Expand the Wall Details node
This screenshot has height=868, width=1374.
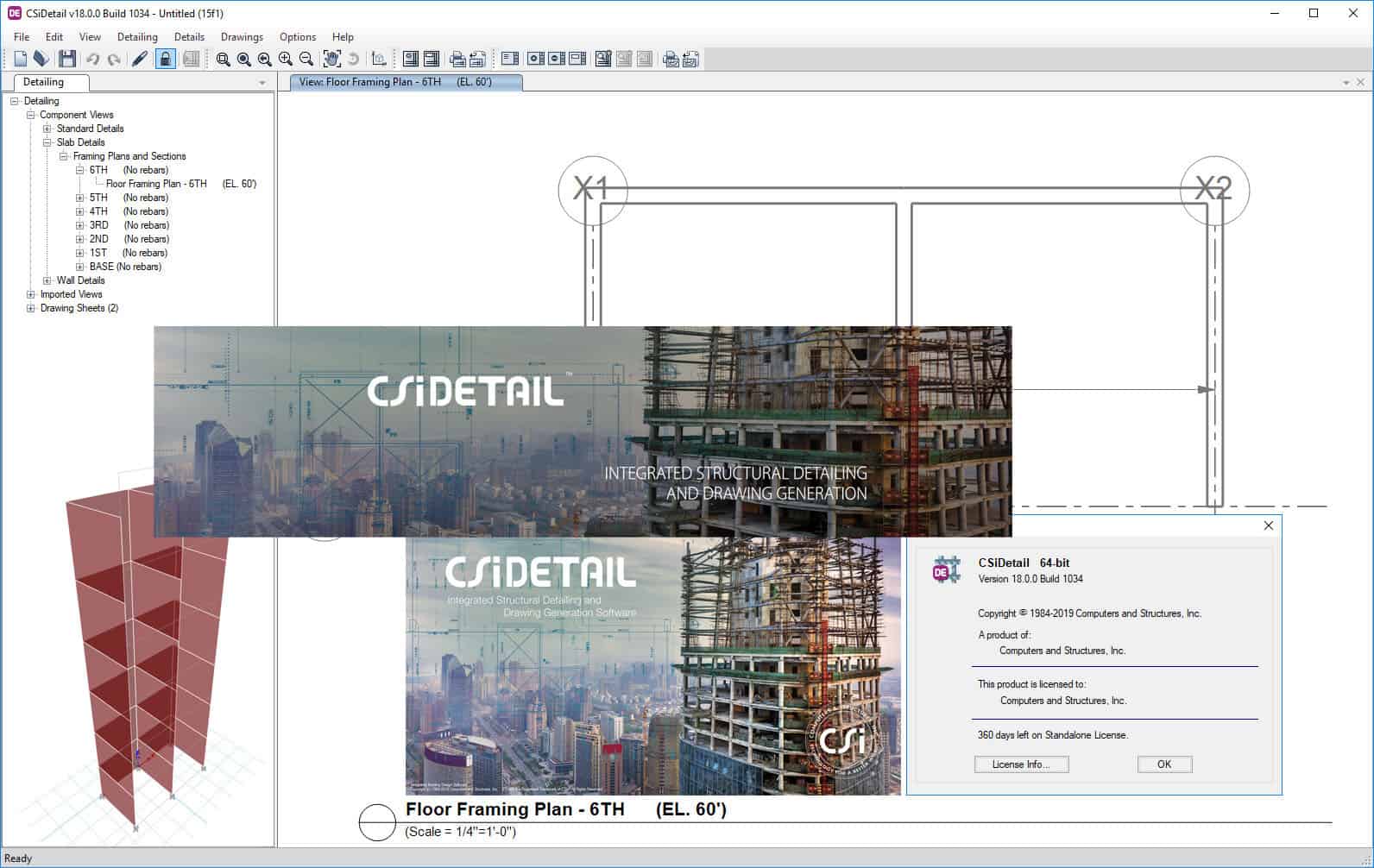[x=47, y=280]
